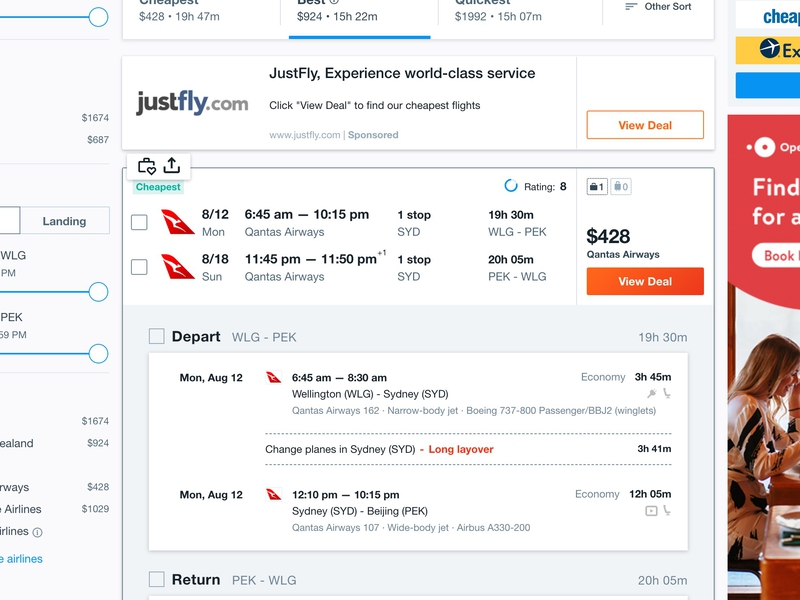Screen dimensions: 800x600
Task: Tick the Return PEK - WLG checkbox
Action: tap(157, 580)
